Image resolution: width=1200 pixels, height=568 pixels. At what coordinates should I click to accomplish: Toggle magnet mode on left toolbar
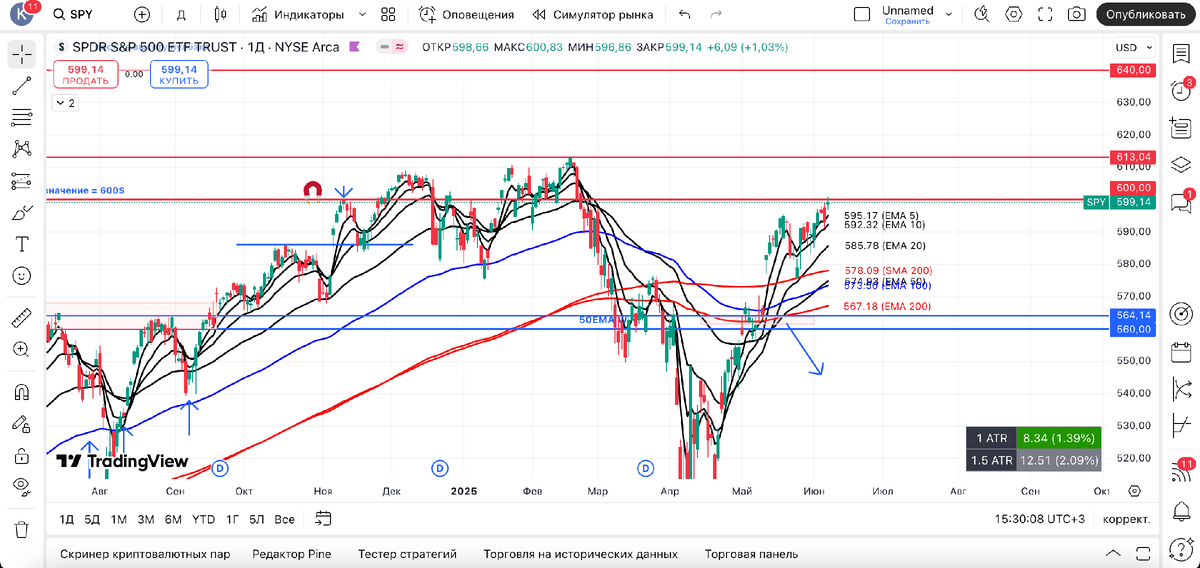21,392
